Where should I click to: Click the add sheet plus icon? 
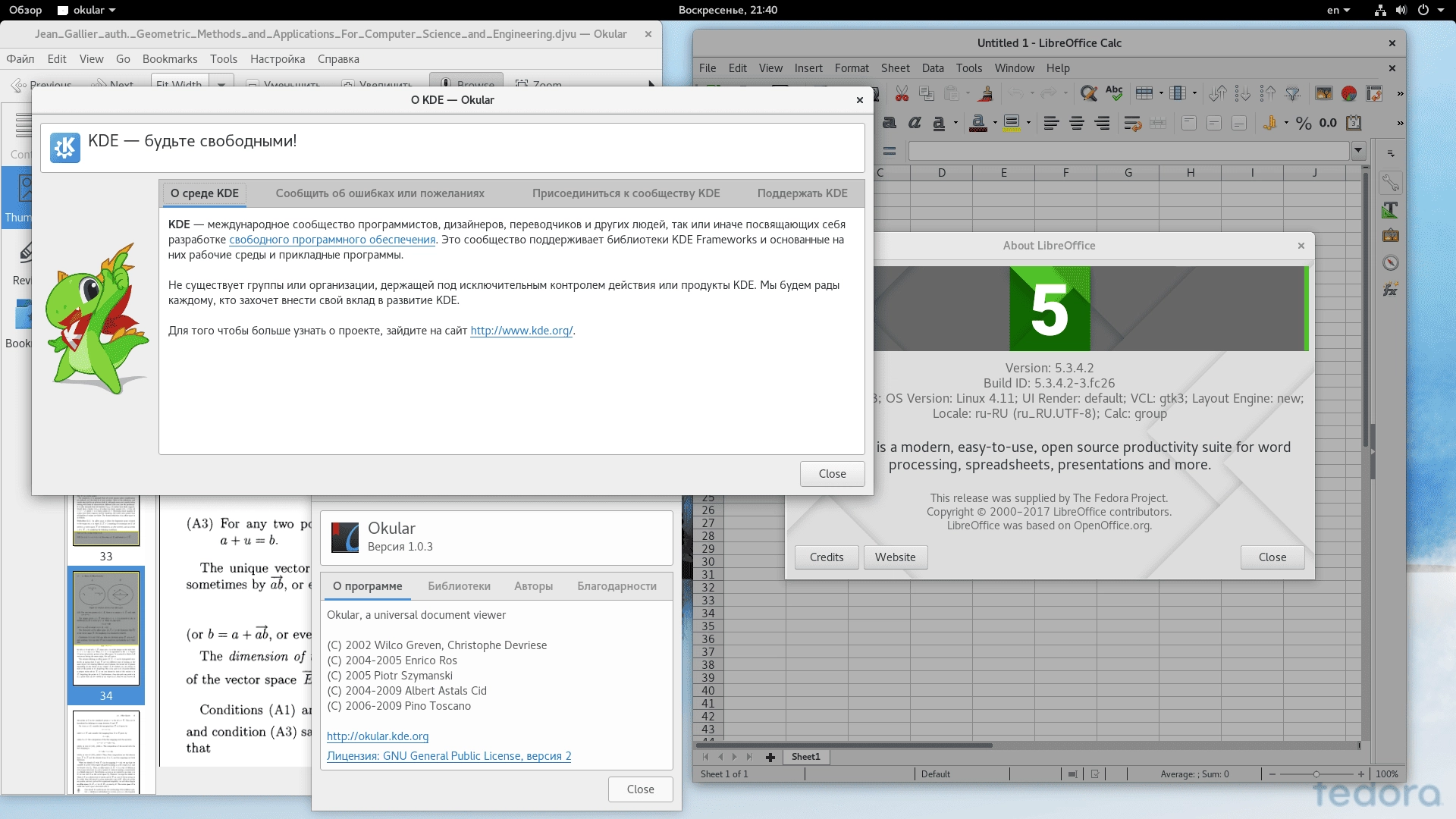[x=770, y=757]
